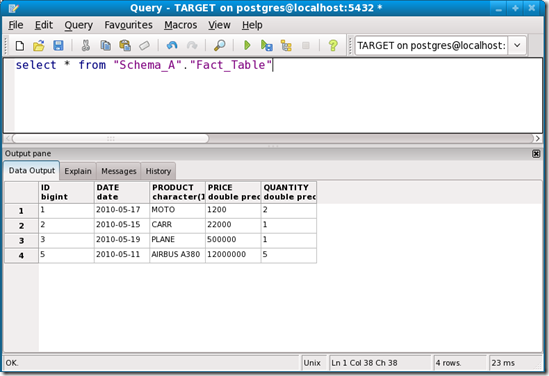Click the editor scrollbar left arrow
The image size is (549, 376).
click(x=8, y=139)
